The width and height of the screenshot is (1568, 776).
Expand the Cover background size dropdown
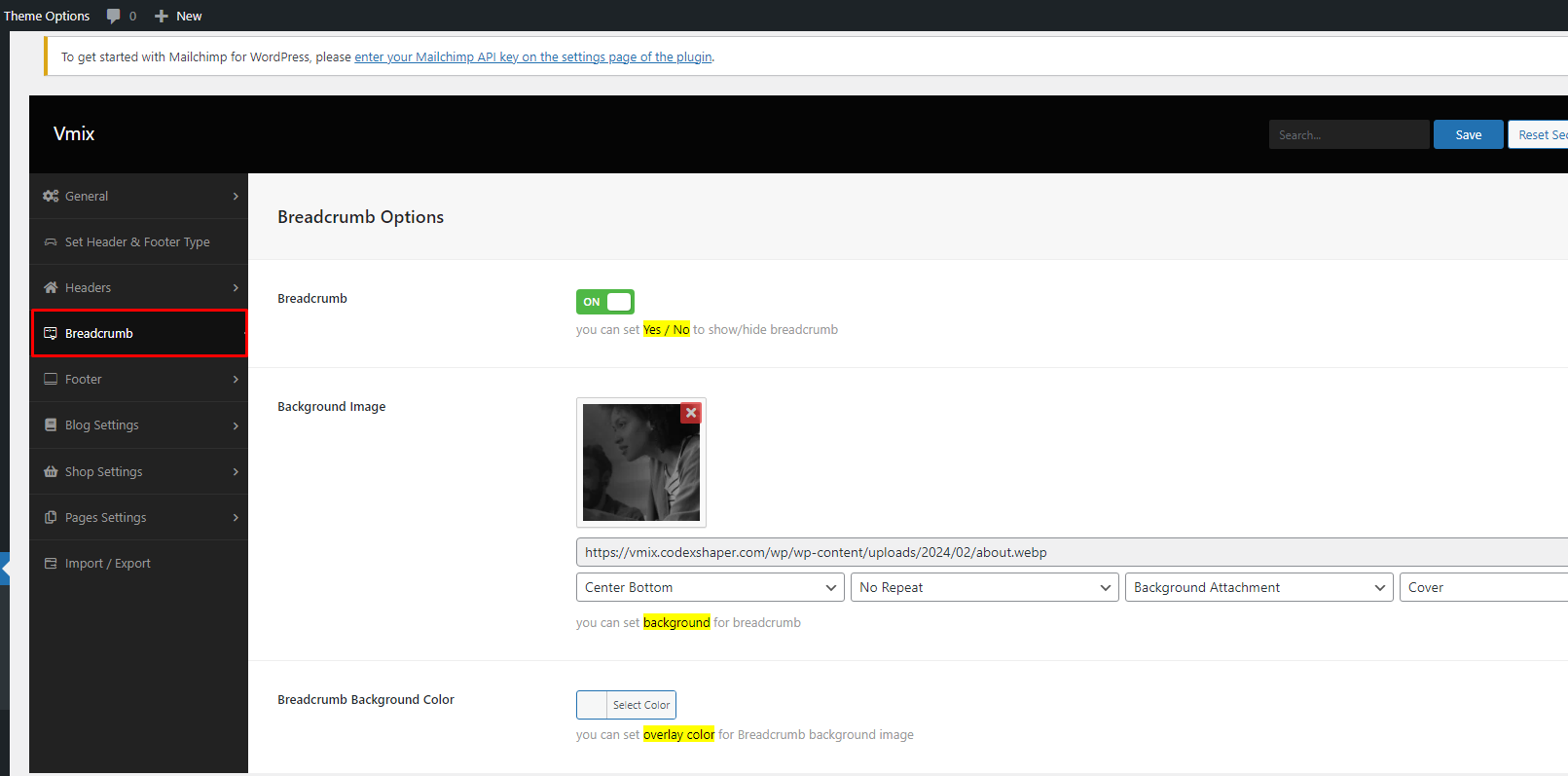1483,587
